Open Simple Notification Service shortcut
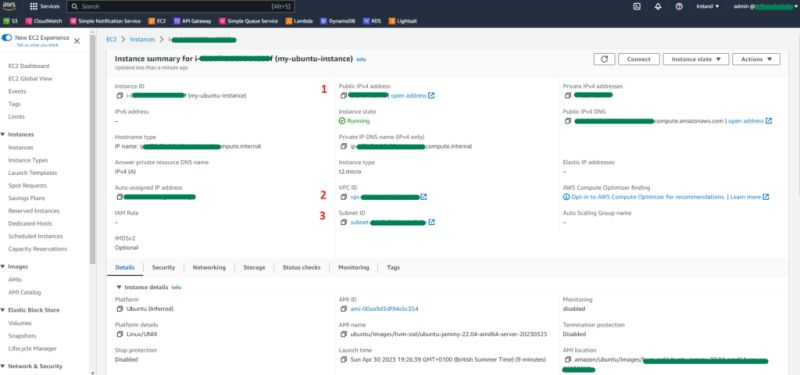800x375 pixels. [x=105, y=21]
